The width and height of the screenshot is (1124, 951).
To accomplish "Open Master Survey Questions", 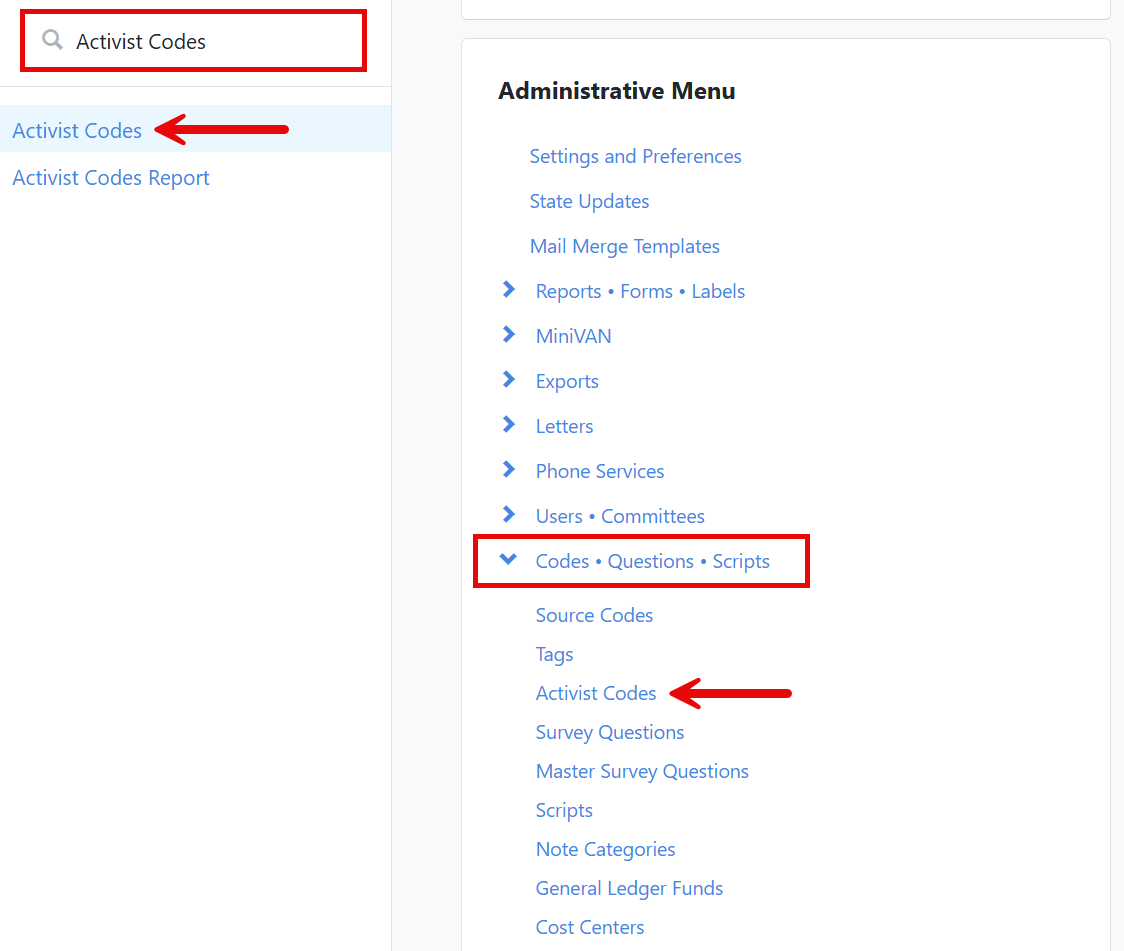I will pos(642,772).
